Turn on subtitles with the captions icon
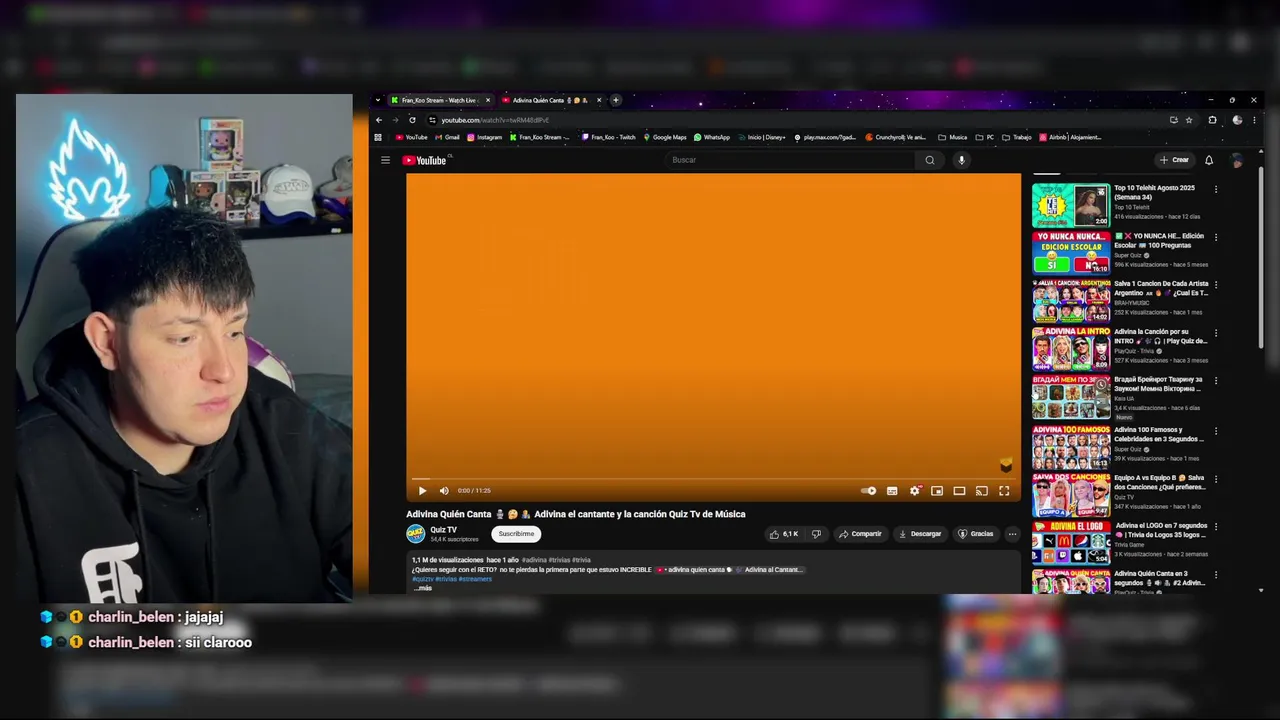 (892, 491)
